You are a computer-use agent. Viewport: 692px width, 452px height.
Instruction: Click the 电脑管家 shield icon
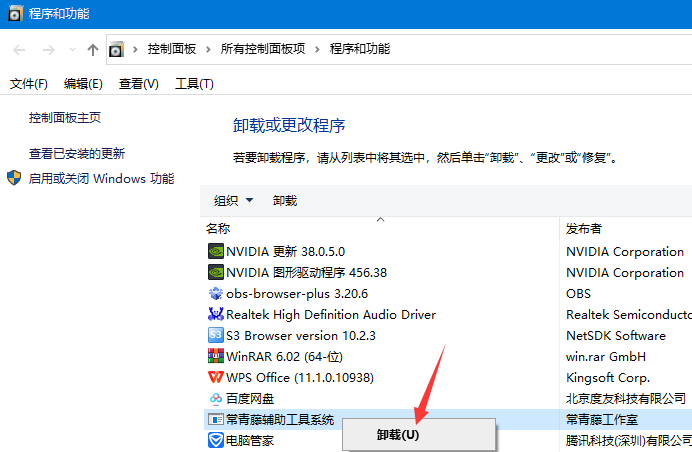tap(216, 441)
